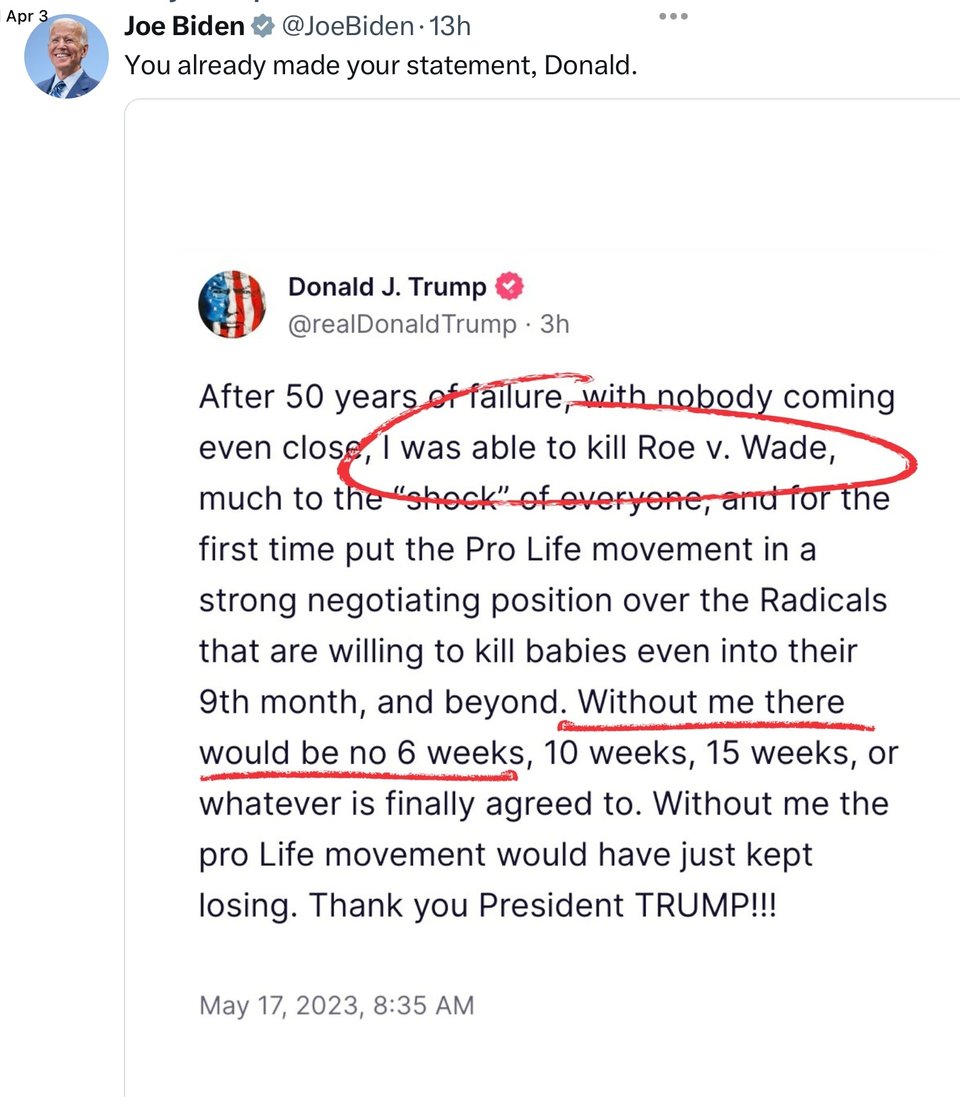This screenshot has height=1097, width=960.
Task: Click Joe Biden's profile avatar
Action: (x=66, y=56)
